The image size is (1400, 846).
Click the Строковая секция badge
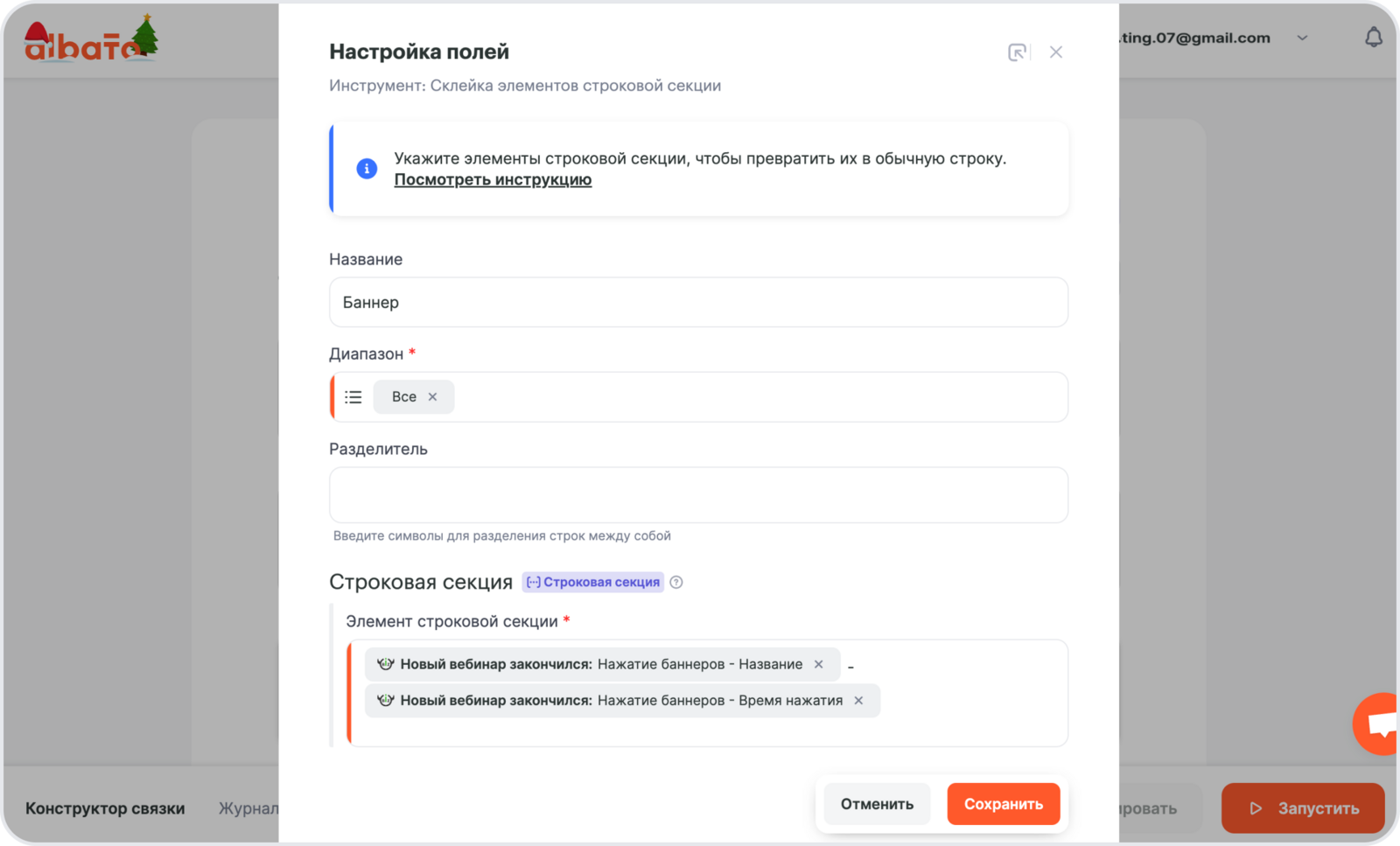coord(593,583)
